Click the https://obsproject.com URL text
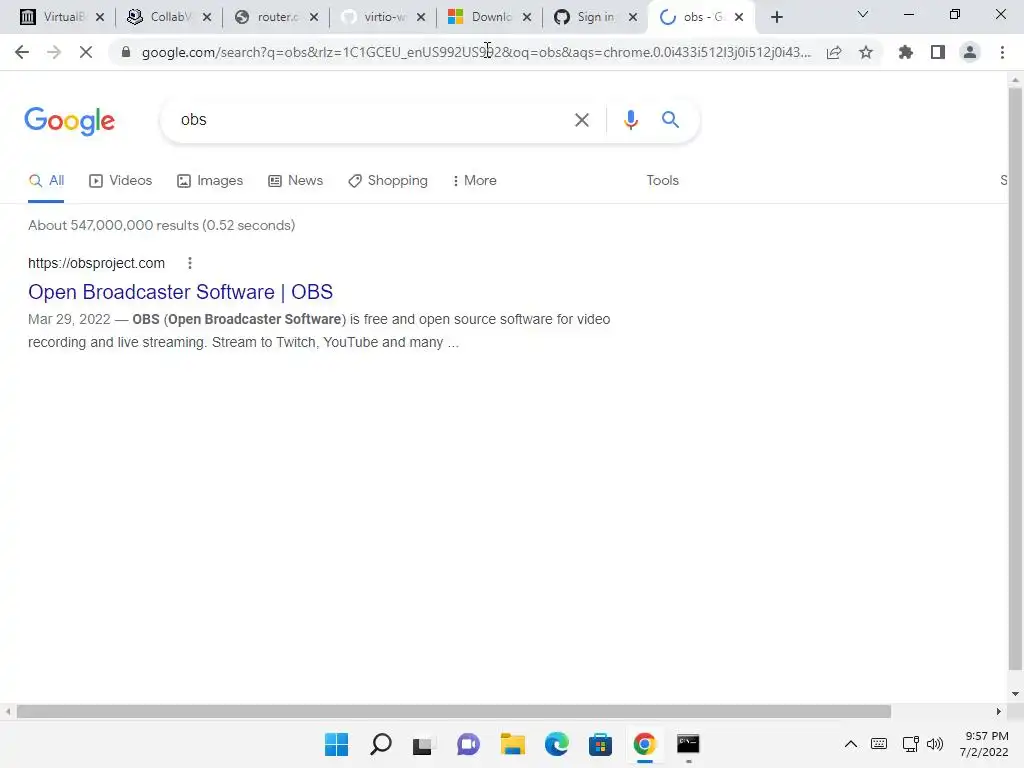The image size is (1024, 768). click(97, 263)
